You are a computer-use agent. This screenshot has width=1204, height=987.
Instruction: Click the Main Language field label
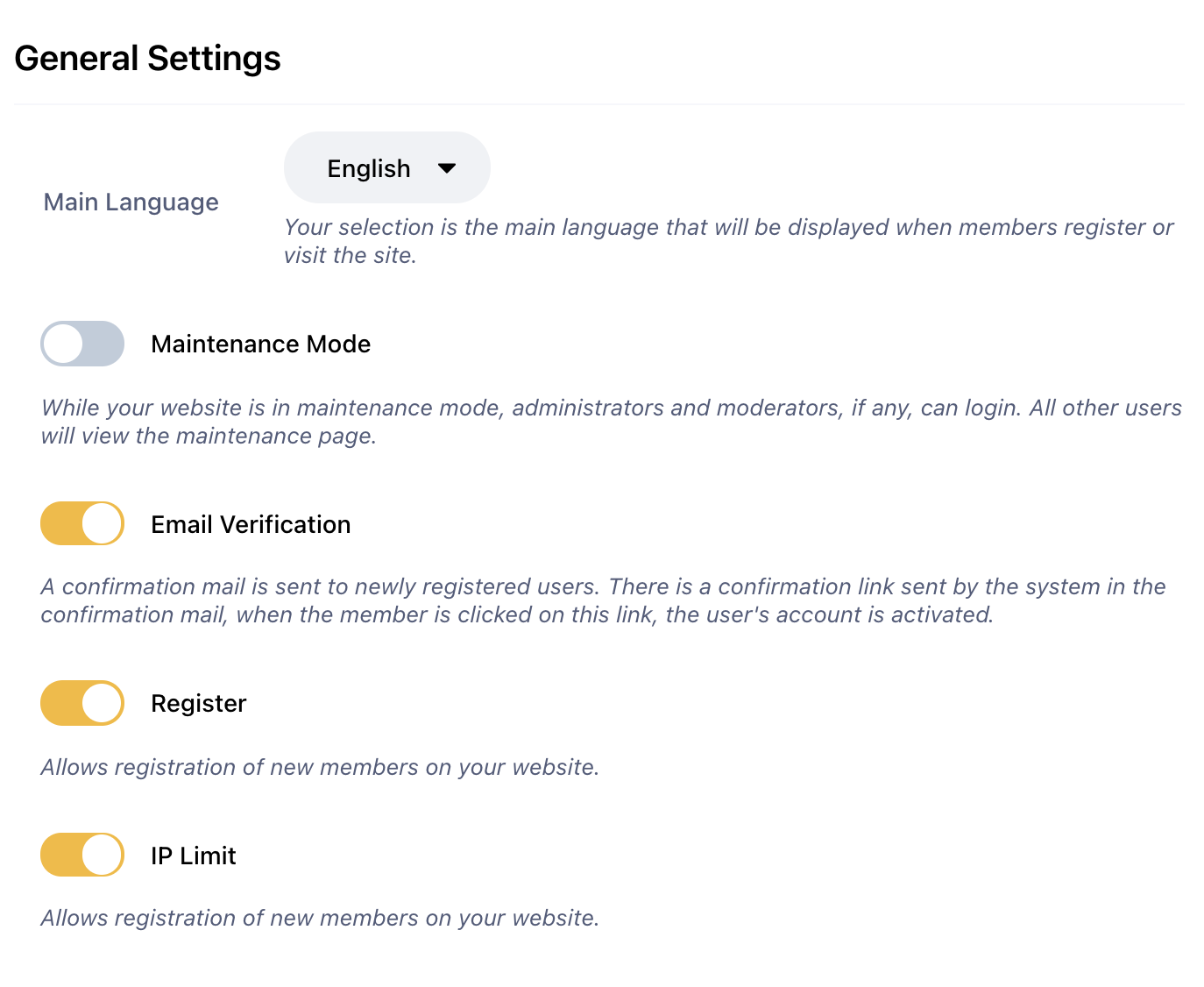coord(131,202)
